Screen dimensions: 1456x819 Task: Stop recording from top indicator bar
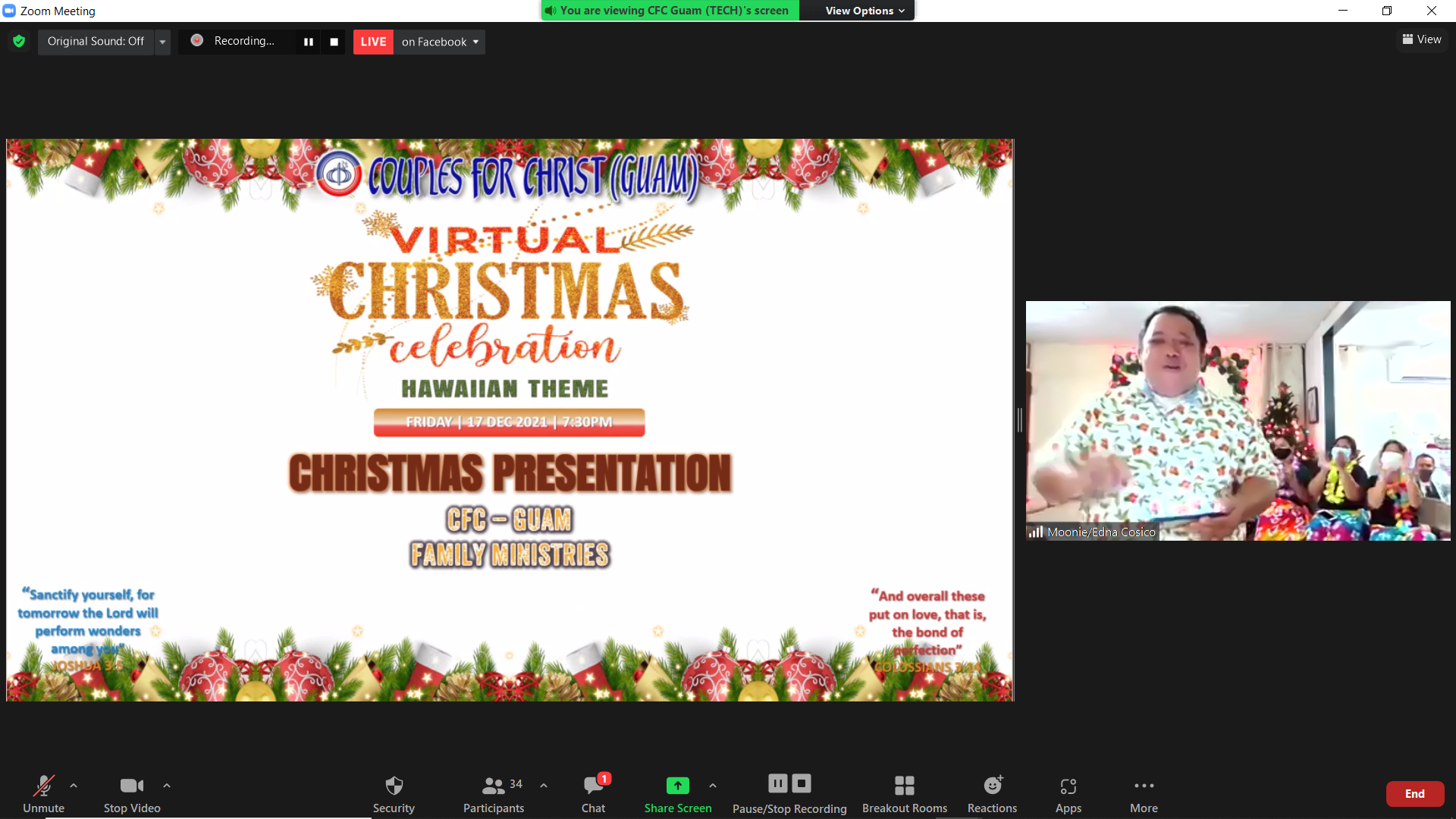334,42
